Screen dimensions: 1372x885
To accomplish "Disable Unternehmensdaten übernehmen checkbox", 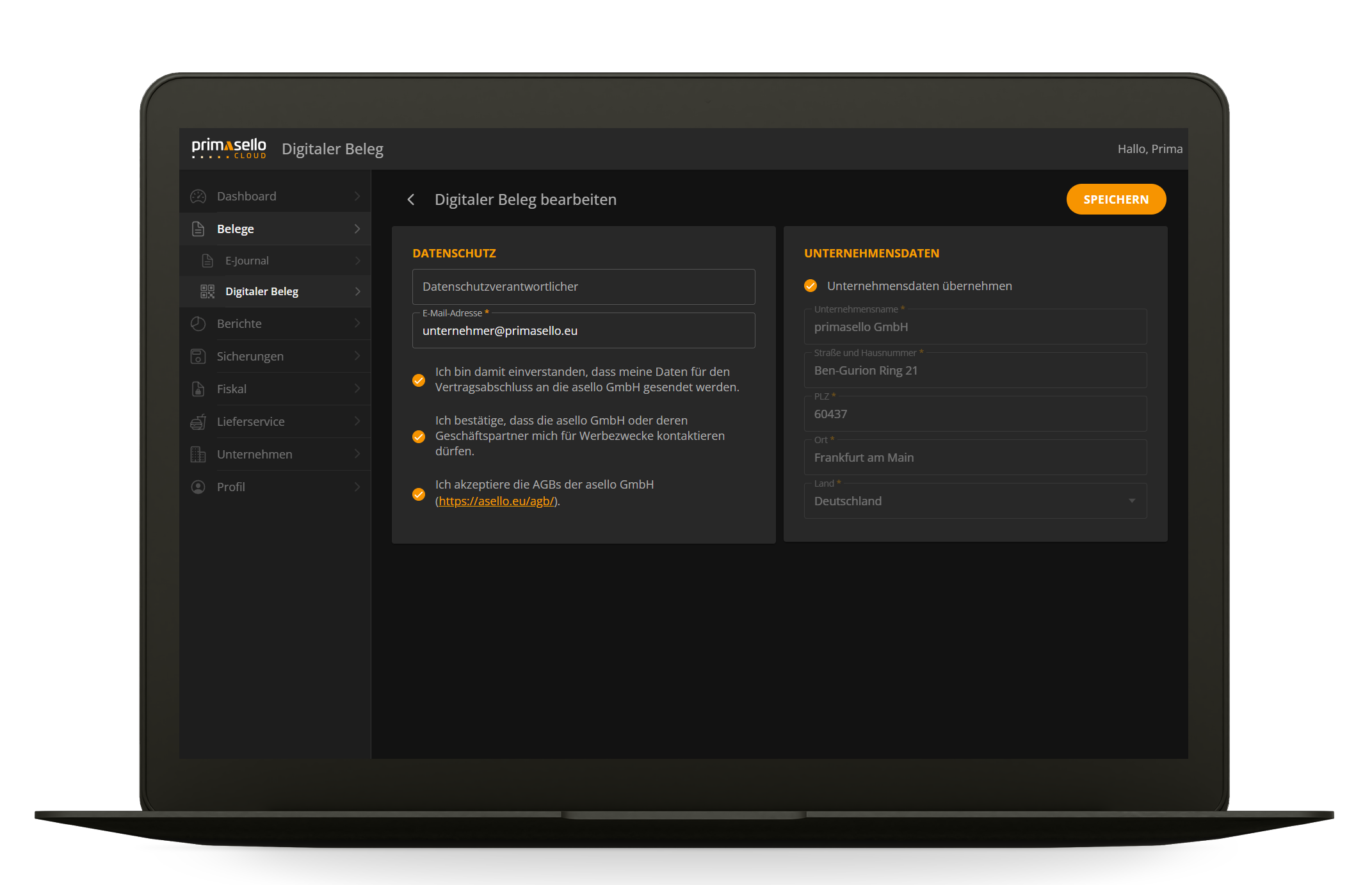I will [811, 286].
